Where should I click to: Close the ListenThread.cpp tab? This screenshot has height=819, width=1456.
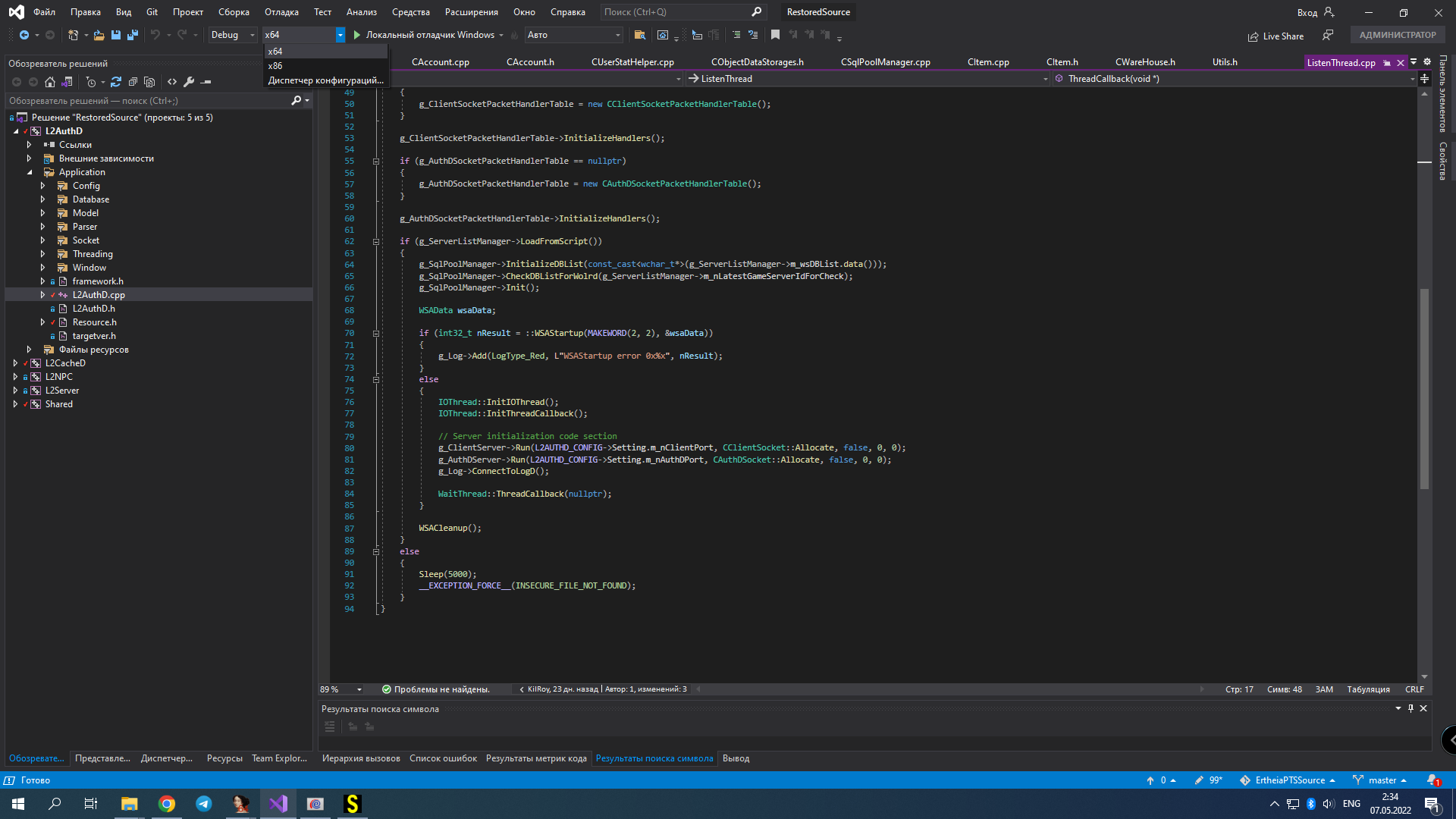1401,63
